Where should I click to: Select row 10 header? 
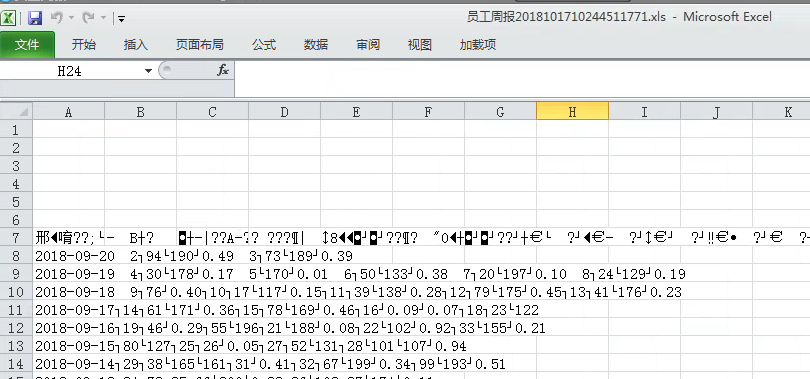tap(16, 292)
